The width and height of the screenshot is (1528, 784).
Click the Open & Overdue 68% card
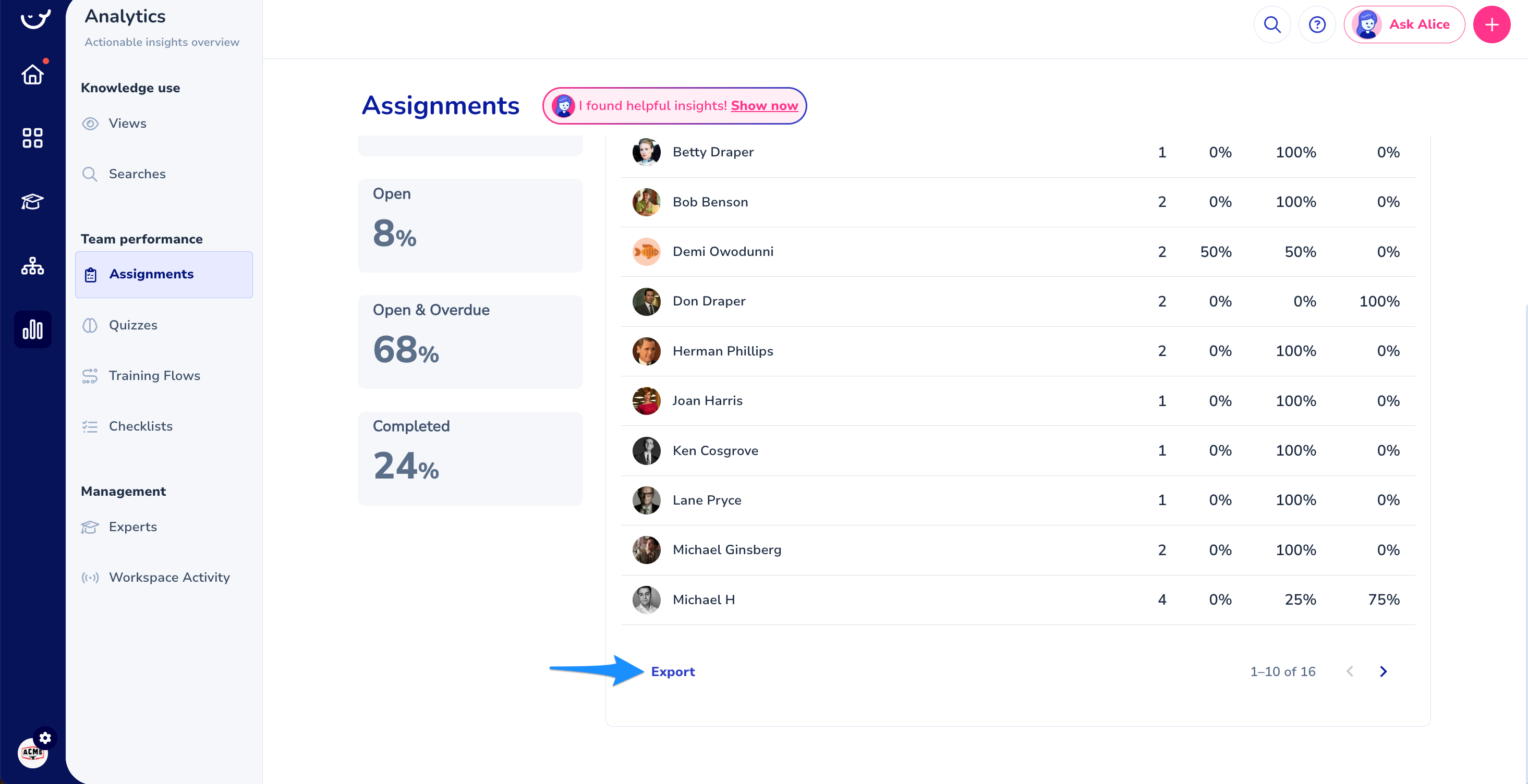(470, 341)
